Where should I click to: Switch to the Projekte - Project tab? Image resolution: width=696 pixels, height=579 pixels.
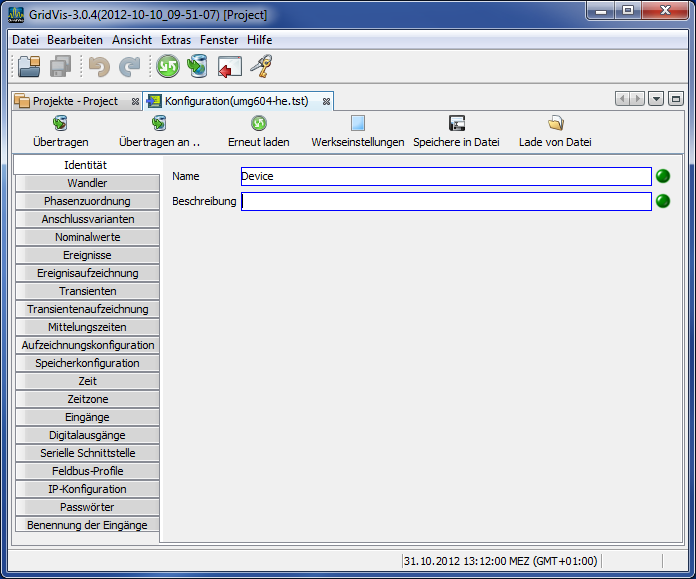pos(74,101)
